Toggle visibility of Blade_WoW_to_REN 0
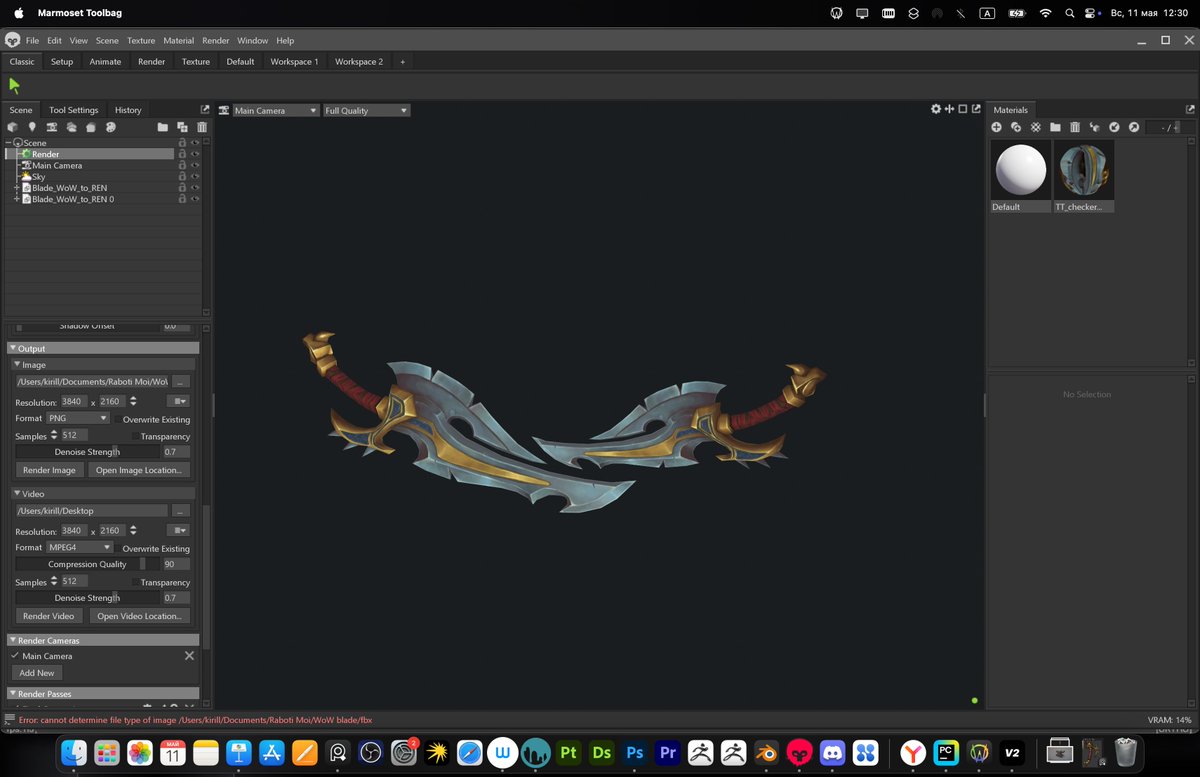The image size is (1200, 777). pos(195,199)
